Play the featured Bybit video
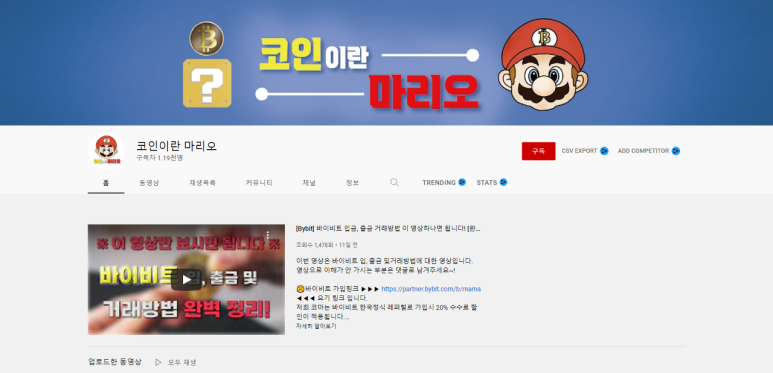Screen dimensions: 773x373 coord(186,279)
